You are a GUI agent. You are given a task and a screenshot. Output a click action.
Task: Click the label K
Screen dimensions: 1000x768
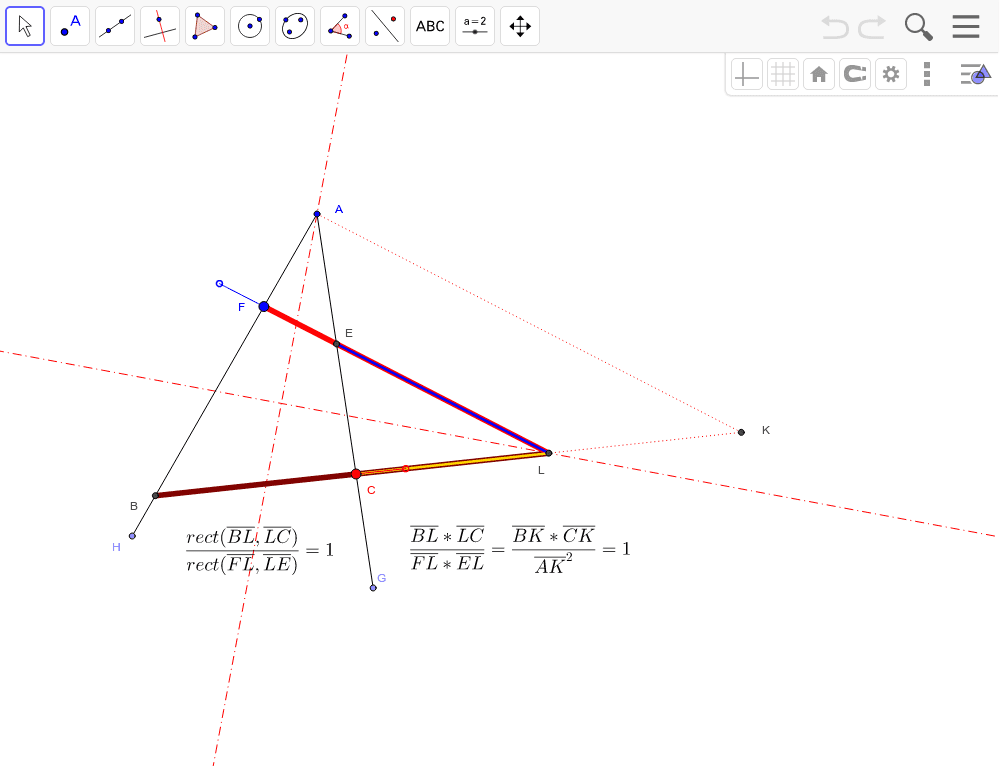(x=766, y=431)
